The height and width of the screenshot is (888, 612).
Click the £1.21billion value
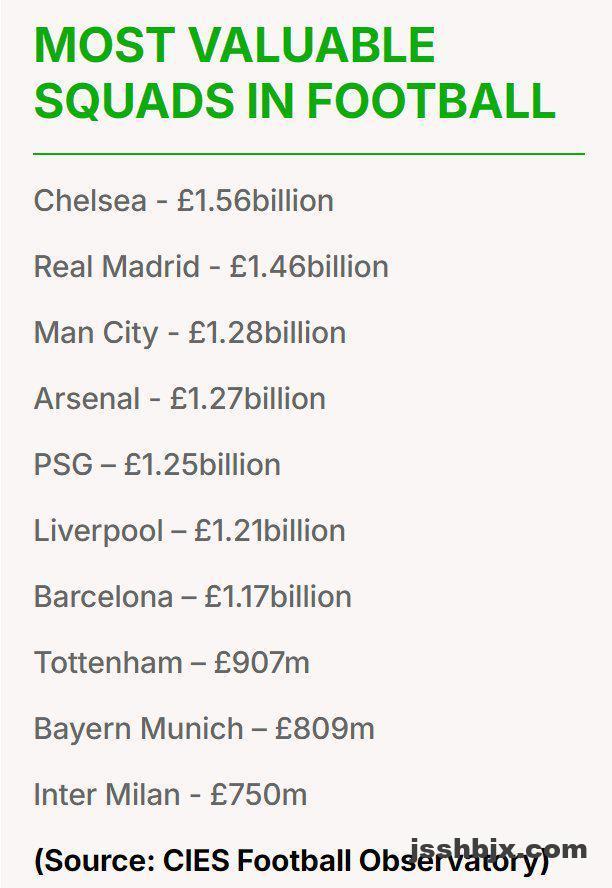270,531
